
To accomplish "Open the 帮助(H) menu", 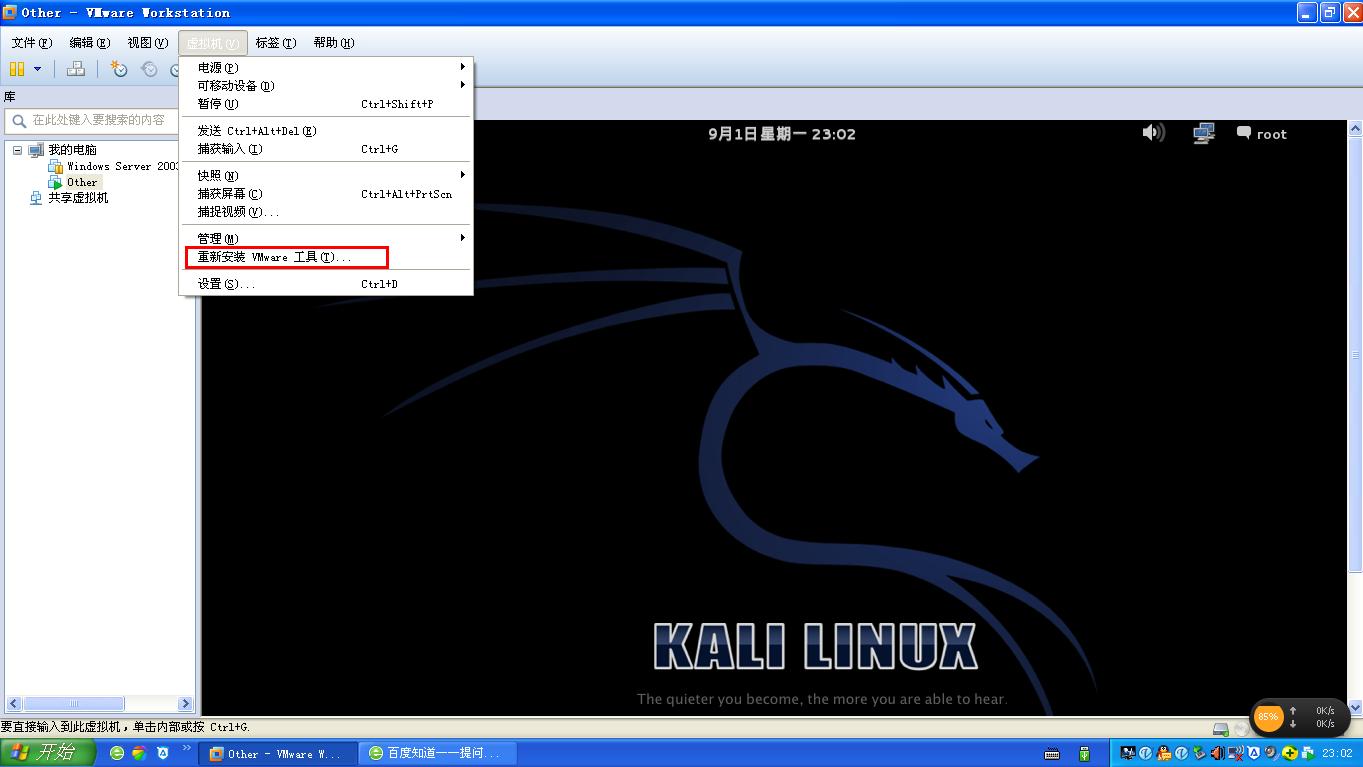I will point(333,43).
